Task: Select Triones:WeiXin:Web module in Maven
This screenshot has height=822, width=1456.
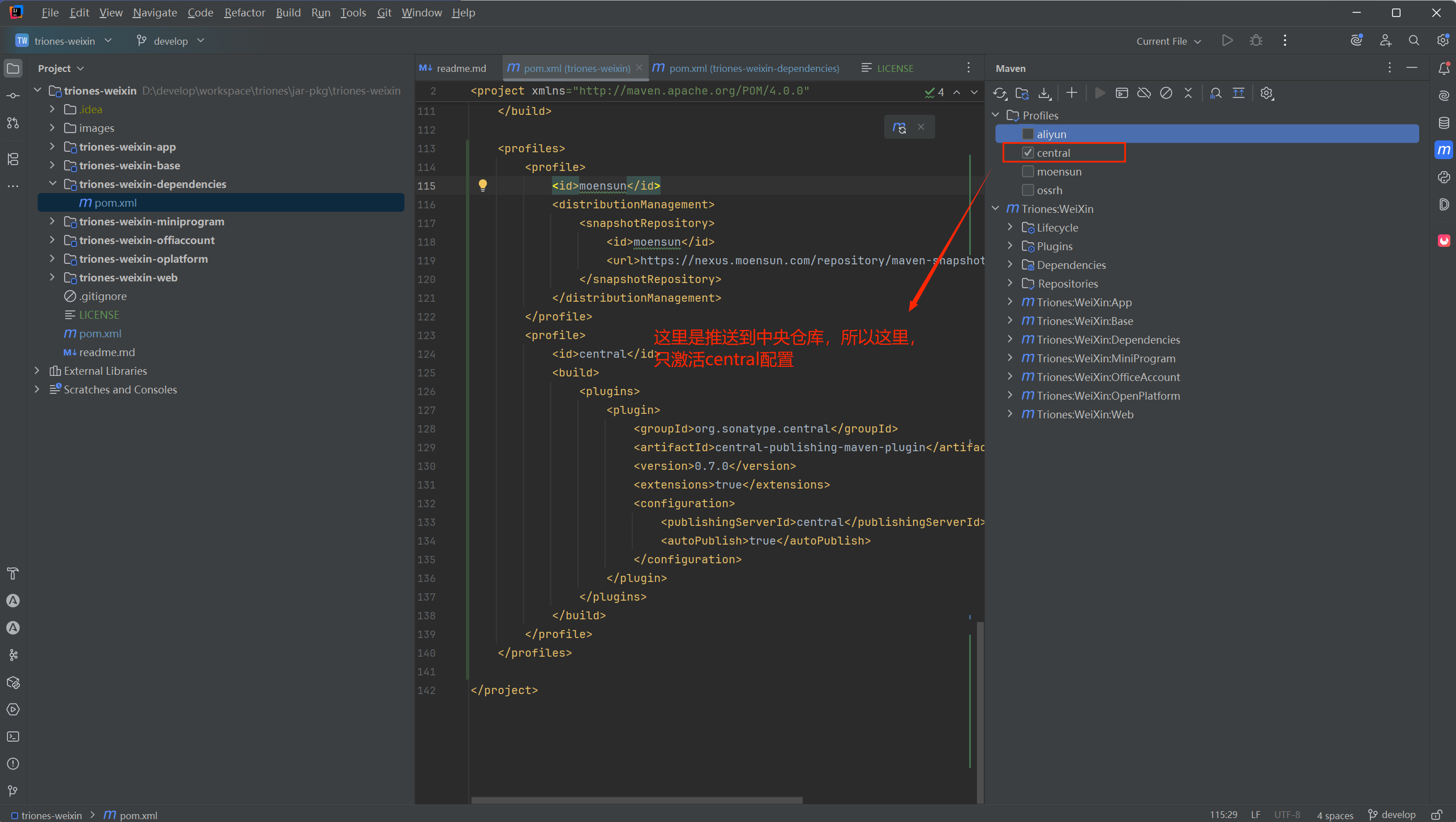Action: pyautogui.click(x=1085, y=414)
